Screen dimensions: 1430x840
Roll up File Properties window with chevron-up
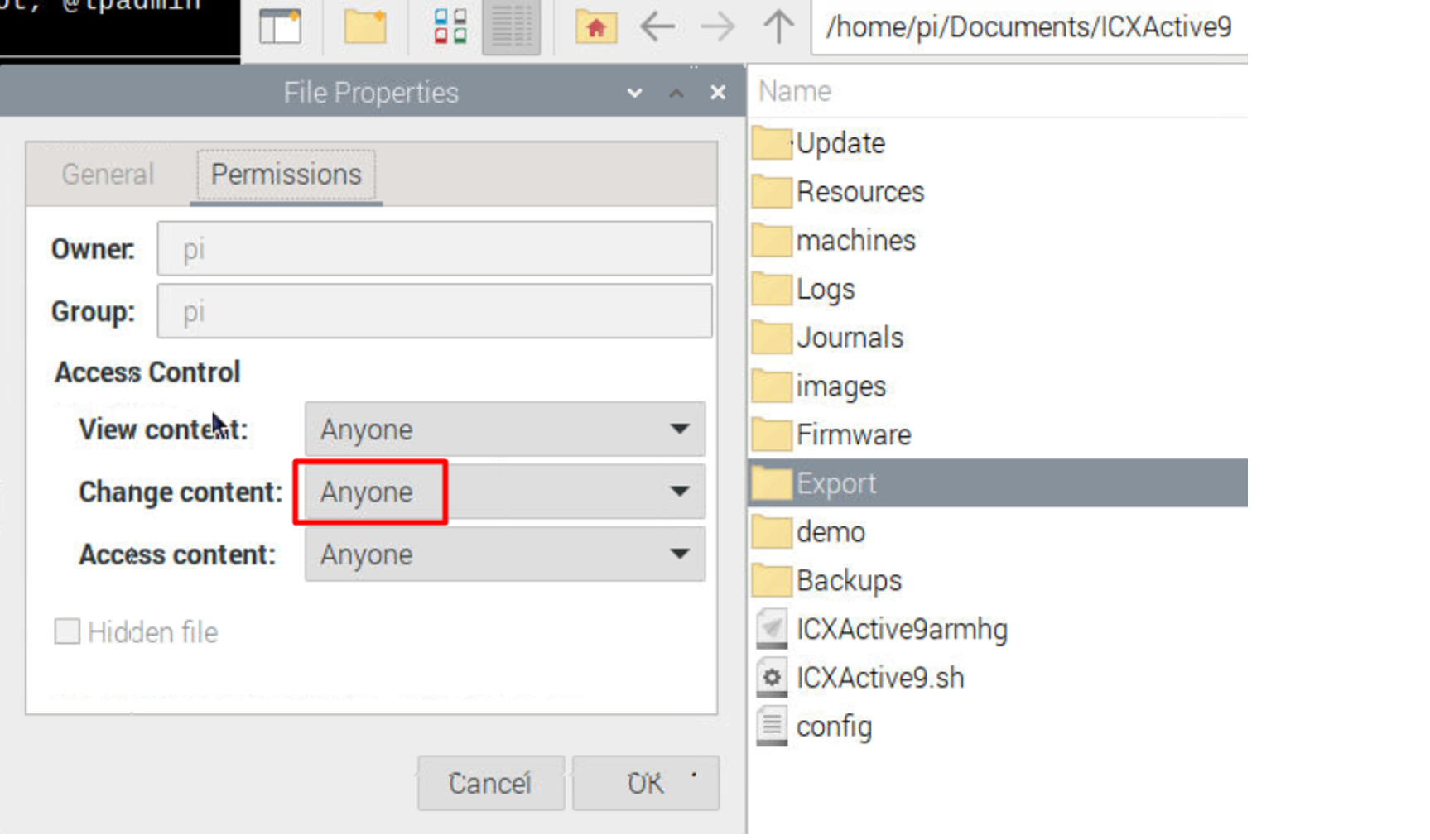[676, 94]
